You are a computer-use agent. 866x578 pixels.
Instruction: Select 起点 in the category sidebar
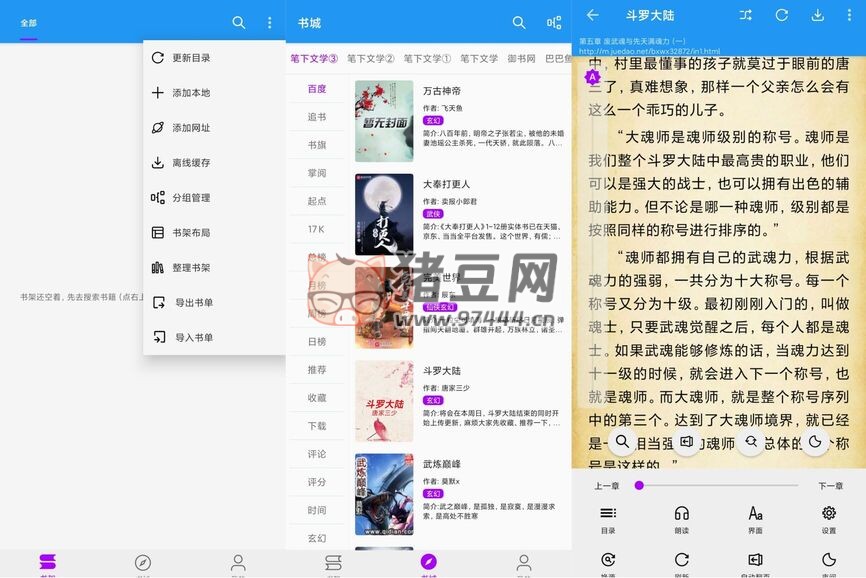coord(317,201)
